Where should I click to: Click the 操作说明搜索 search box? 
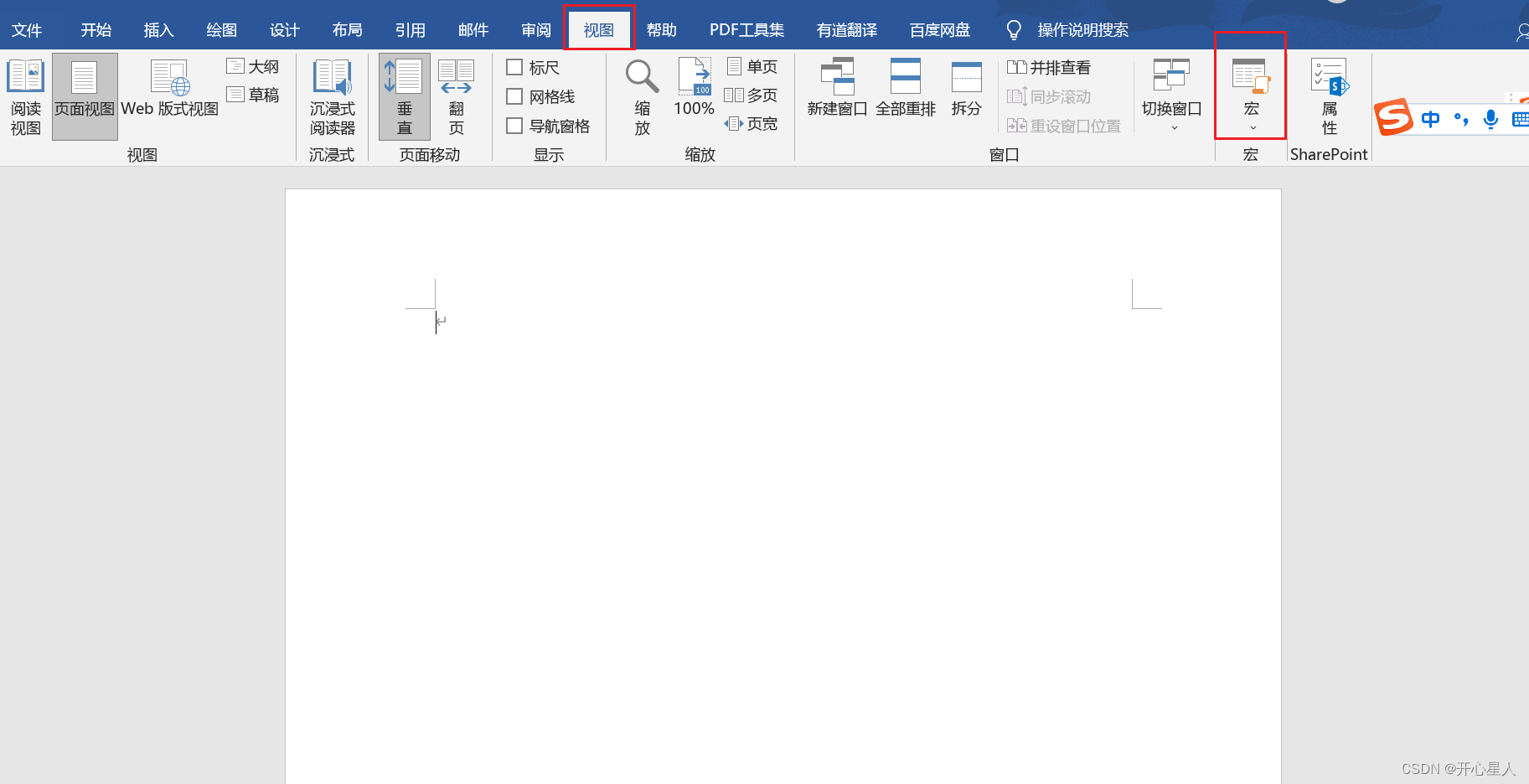[1082, 30]
